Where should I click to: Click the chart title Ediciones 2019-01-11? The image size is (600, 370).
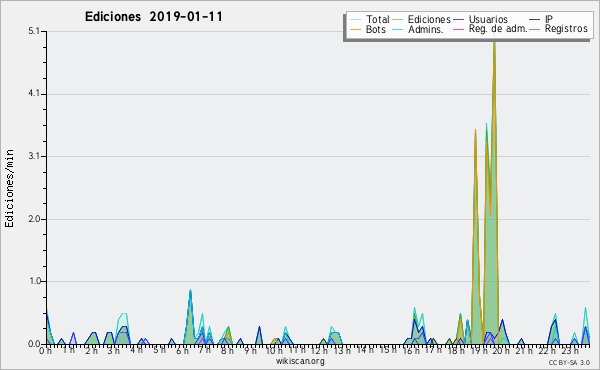click(153, 17)
